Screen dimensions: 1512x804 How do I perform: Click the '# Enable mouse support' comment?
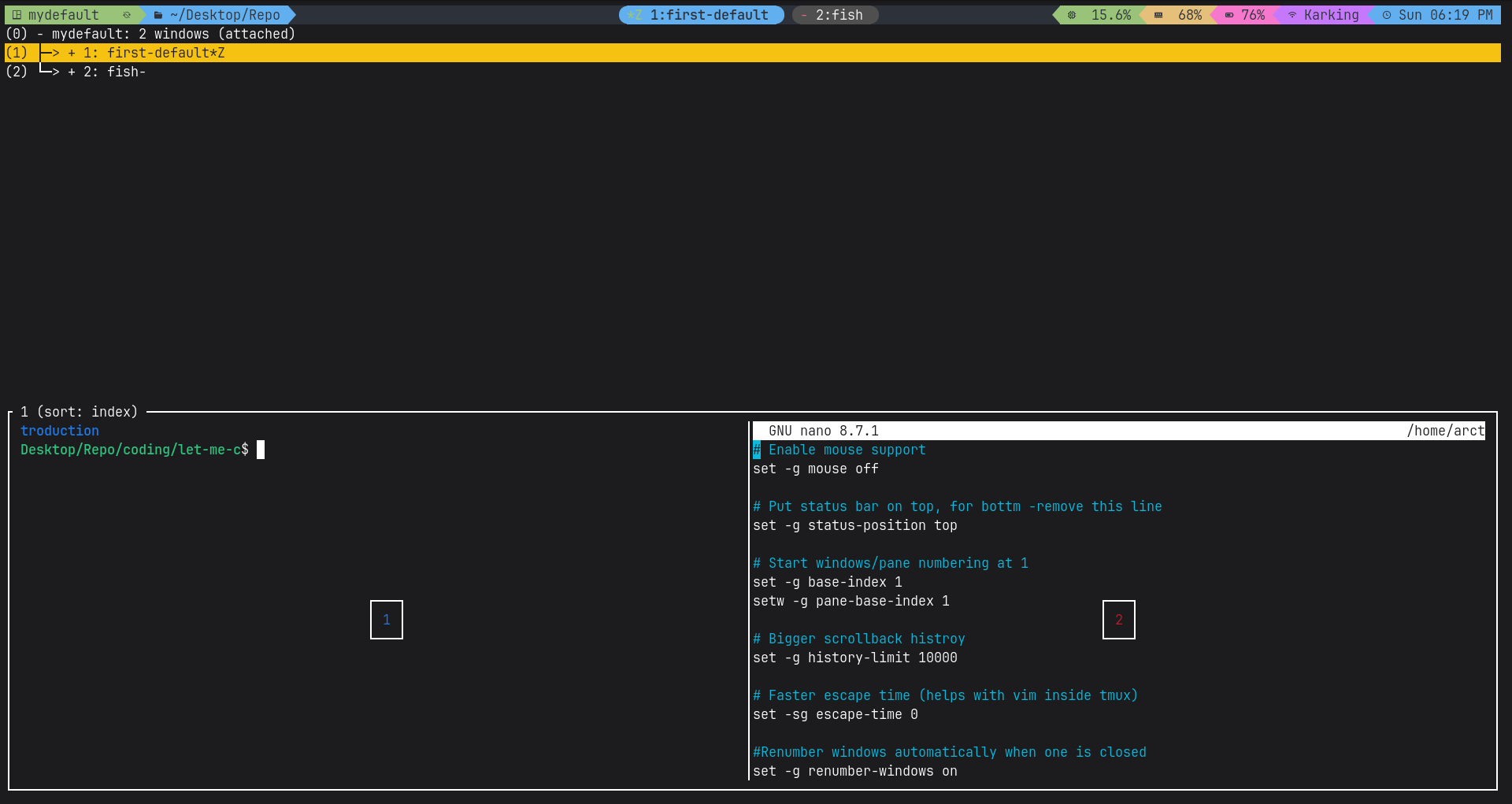(839, 450)
